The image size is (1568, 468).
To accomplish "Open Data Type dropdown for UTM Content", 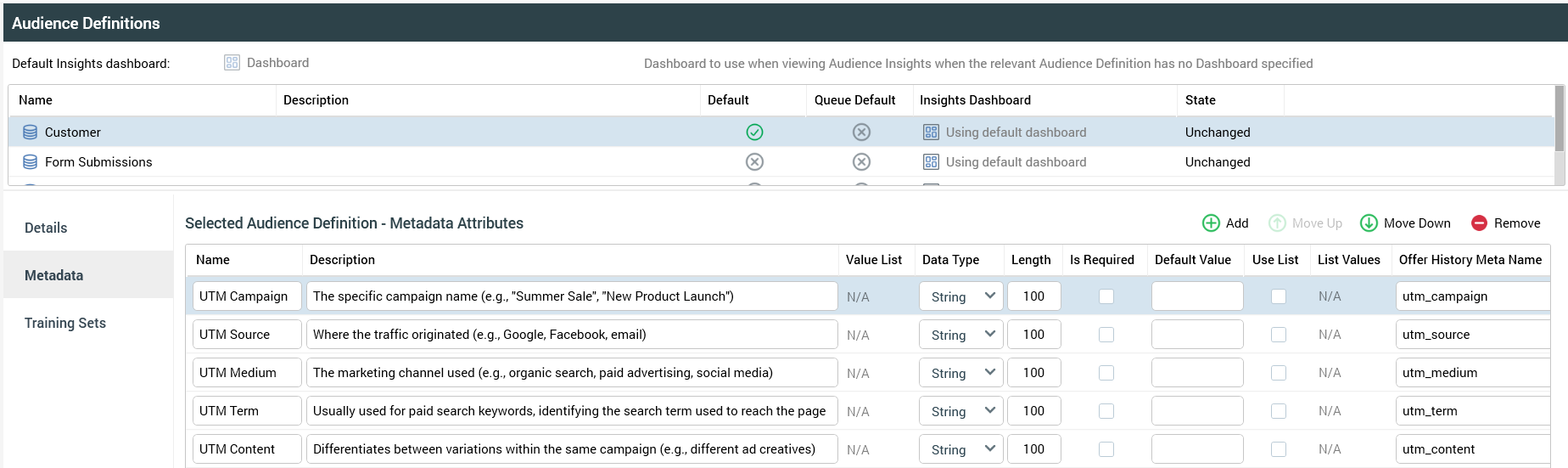I will click(x=961, y=449).
